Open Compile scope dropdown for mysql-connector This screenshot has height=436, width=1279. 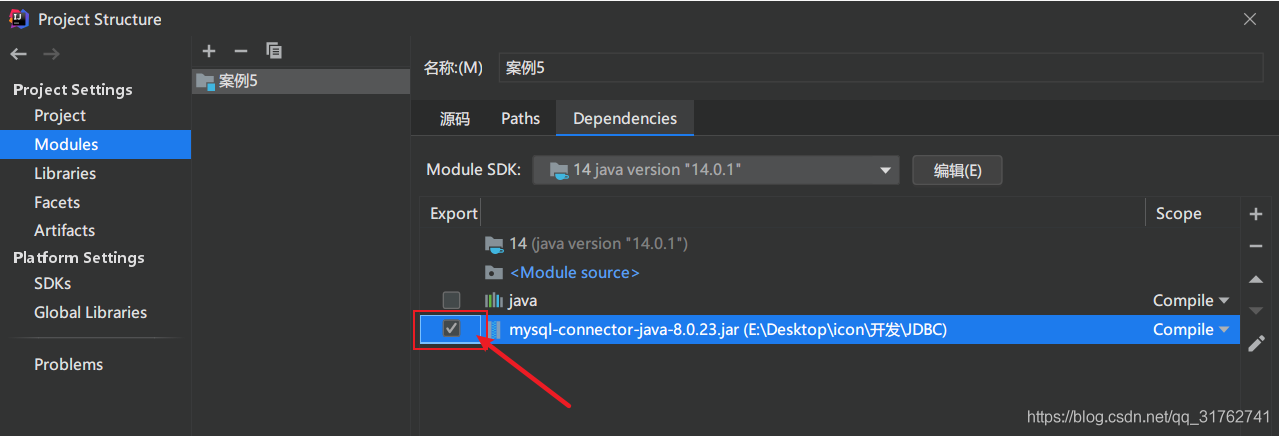pyautogui.click(x=1190, y=329)
